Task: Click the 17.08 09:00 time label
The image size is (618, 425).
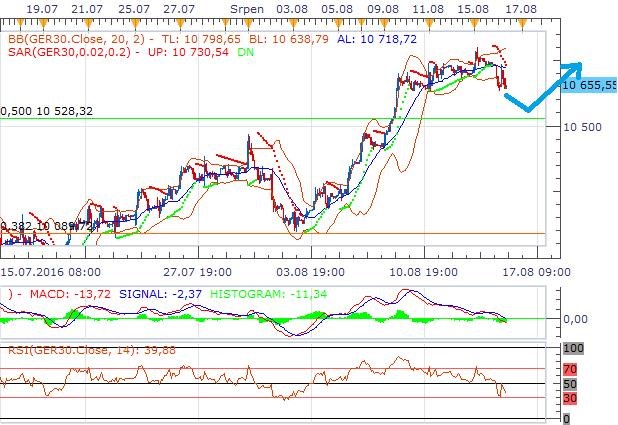Action: (x=537, y=272)
